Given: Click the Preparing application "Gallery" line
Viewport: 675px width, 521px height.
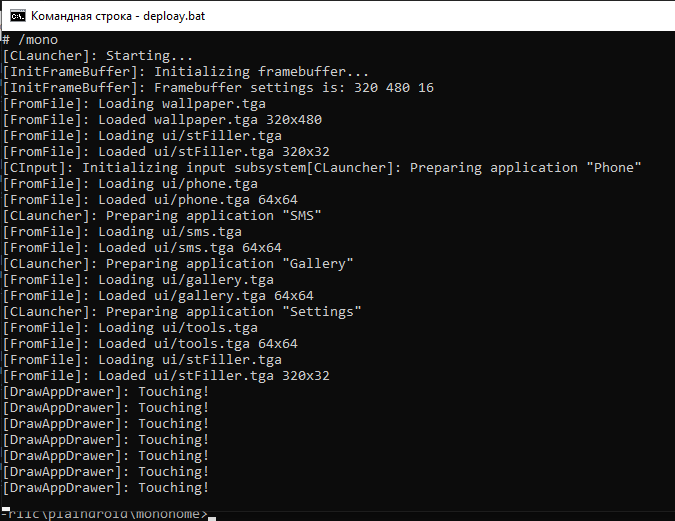Looking at the screenshot, I should (178, 264).
